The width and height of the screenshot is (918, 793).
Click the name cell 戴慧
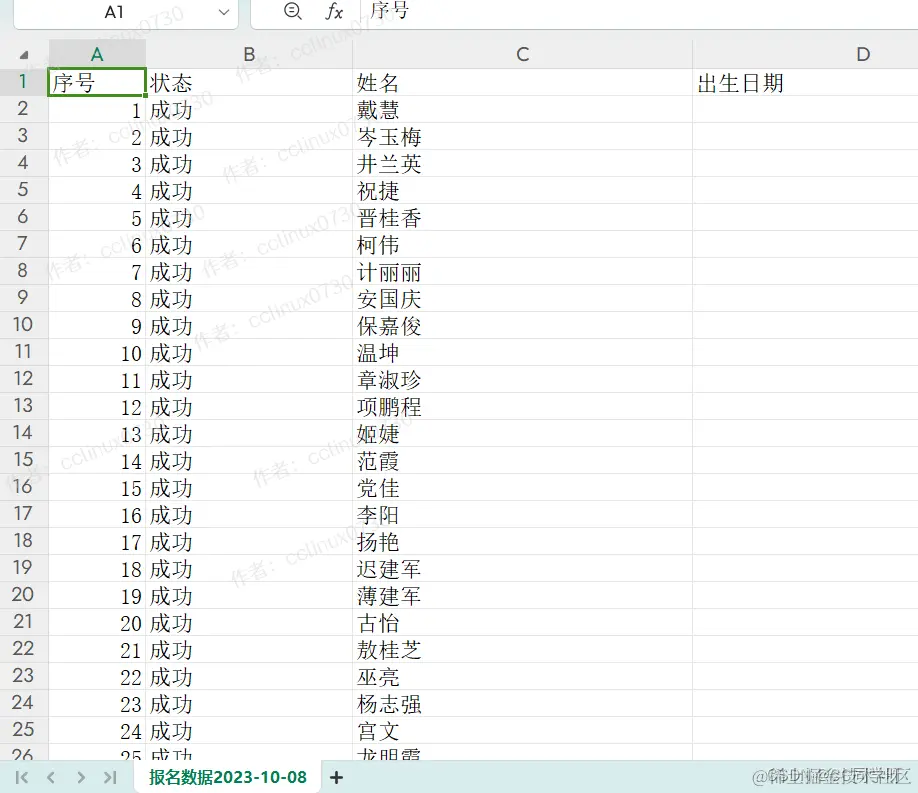click(x=522, y=110)
